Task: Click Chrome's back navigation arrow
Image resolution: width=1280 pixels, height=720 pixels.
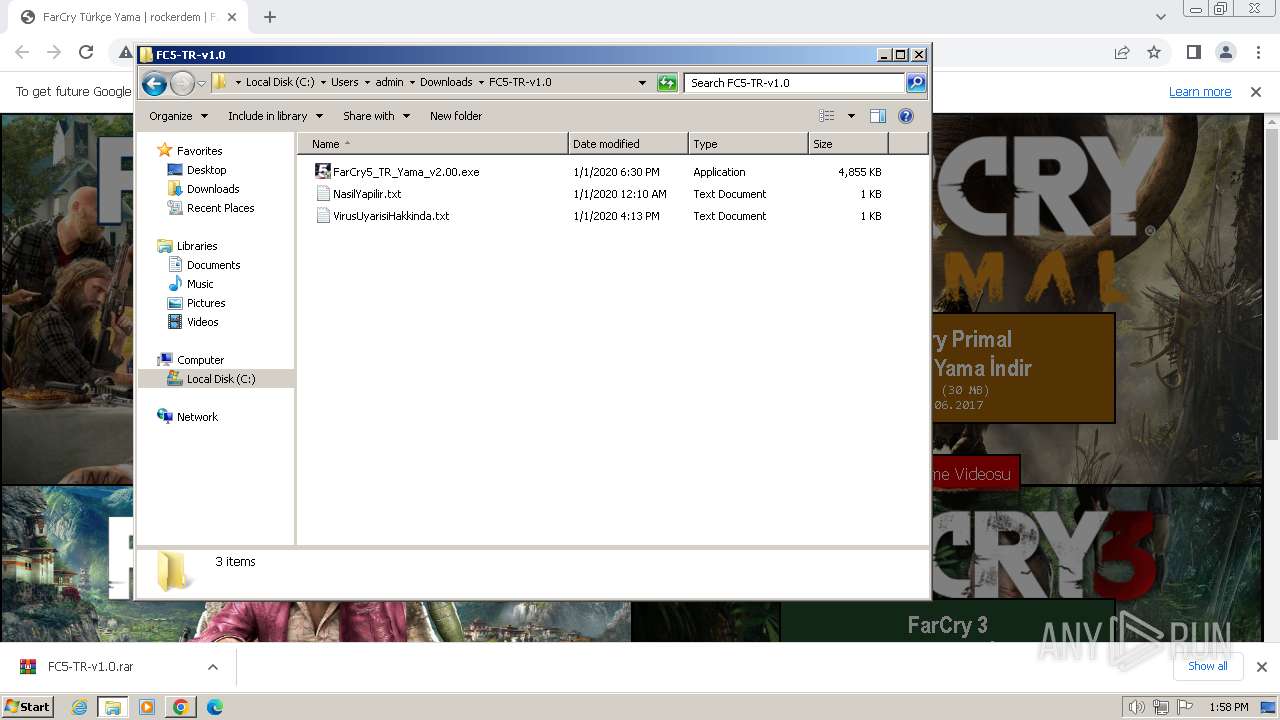Action: [22, 52]
